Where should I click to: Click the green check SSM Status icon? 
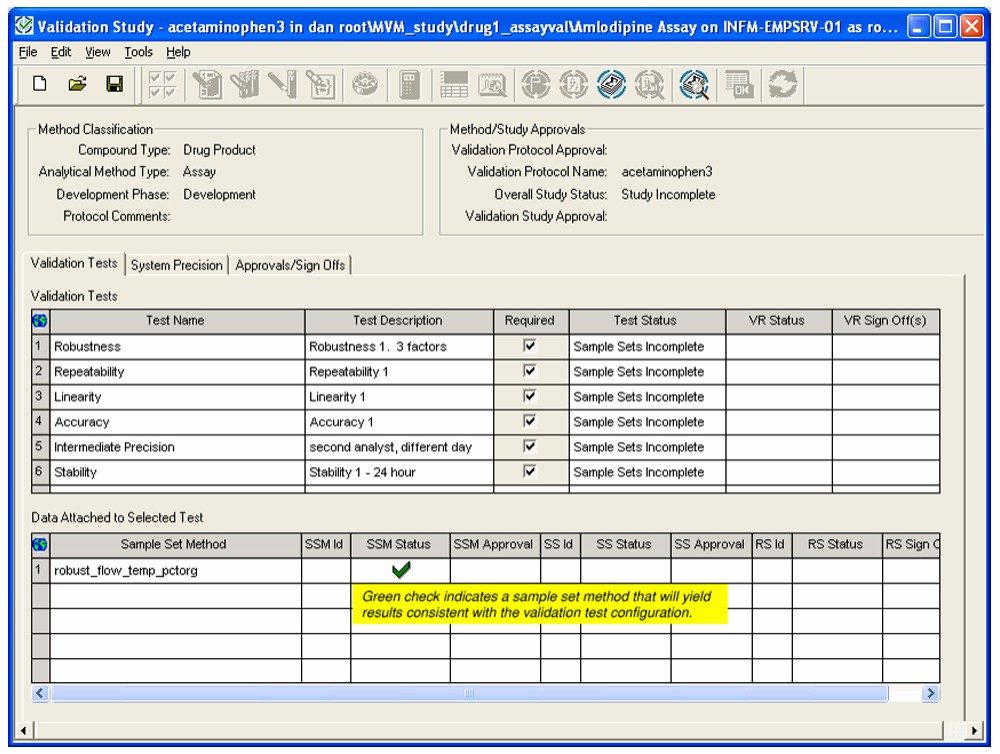tap(401, 570)
